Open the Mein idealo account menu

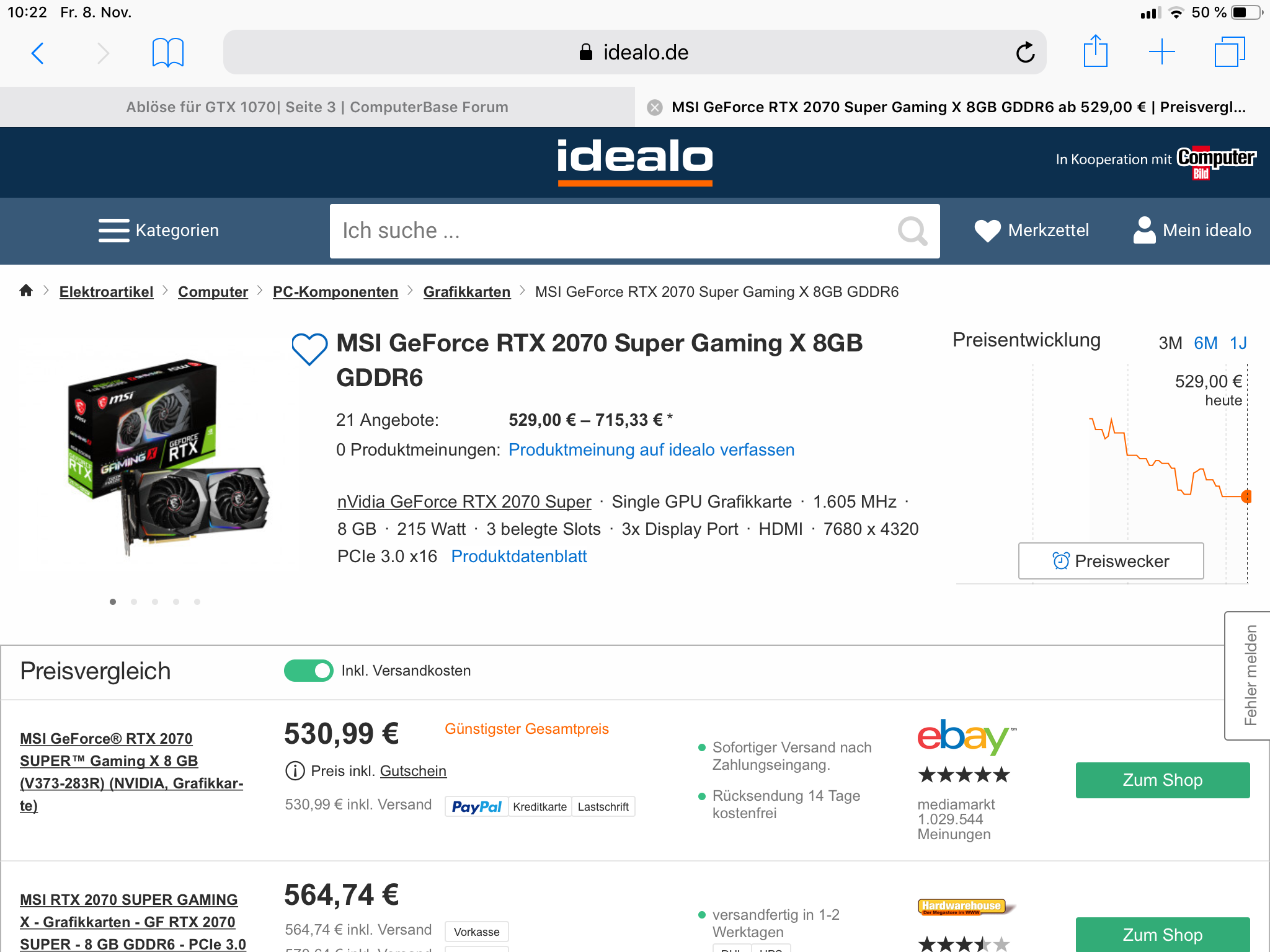pyautogui.click(x=1192, y=231)
